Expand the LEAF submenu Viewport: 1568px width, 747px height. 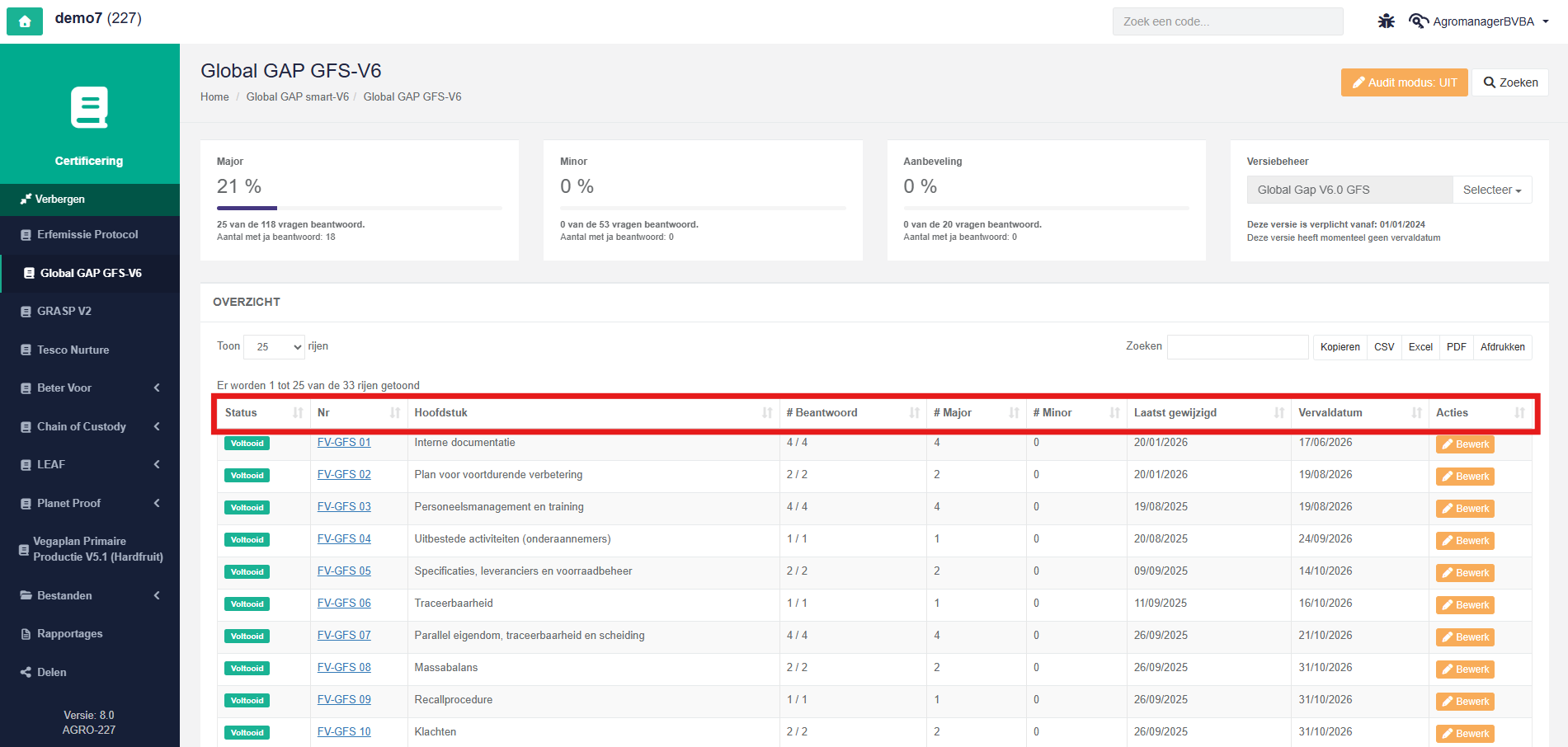click(x=90, y=465)
